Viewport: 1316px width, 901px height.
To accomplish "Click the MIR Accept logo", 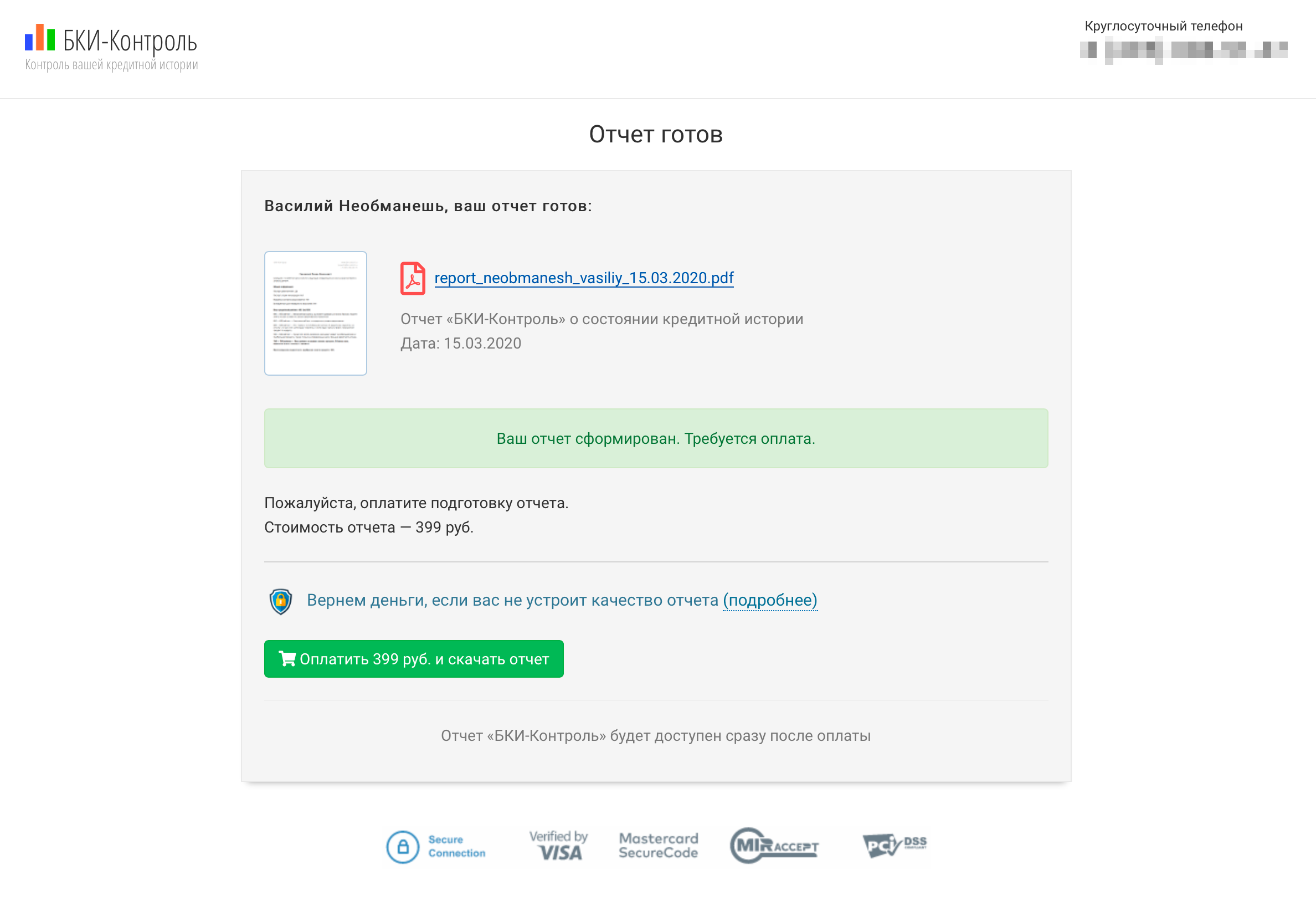I will point(774,846).
